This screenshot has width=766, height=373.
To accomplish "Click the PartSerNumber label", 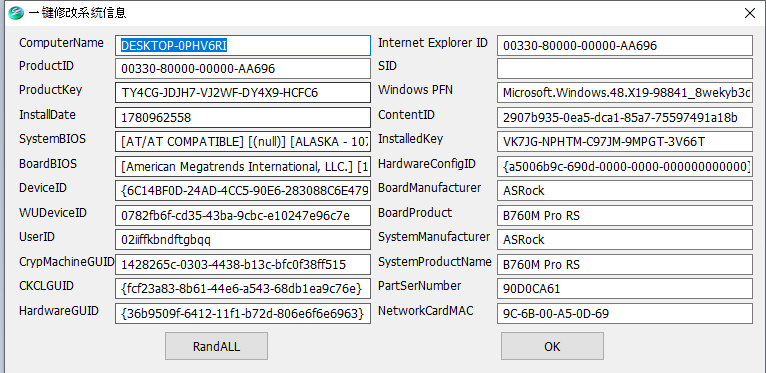I will click(420, 286).
